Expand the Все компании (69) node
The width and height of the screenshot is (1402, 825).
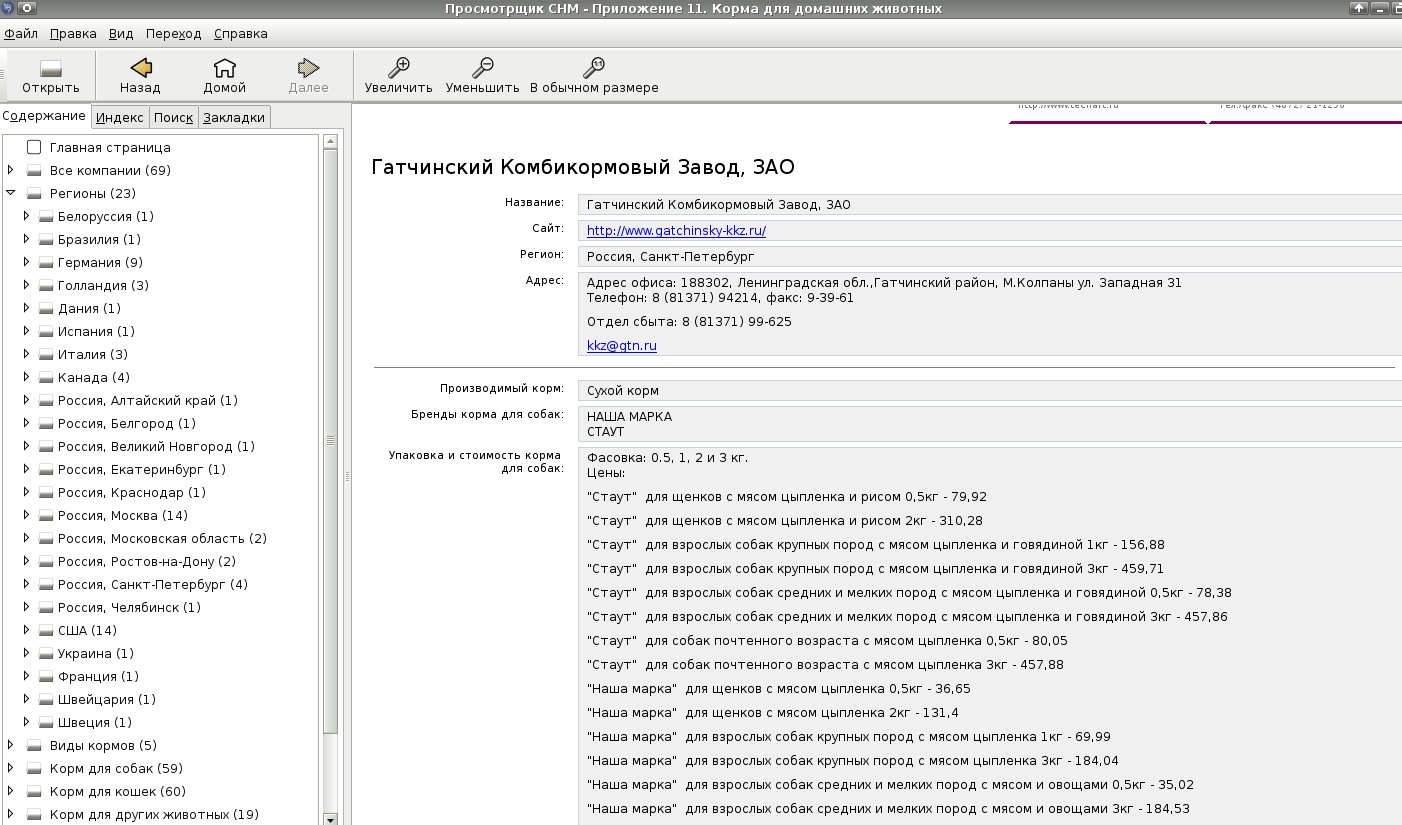[11, 170]
